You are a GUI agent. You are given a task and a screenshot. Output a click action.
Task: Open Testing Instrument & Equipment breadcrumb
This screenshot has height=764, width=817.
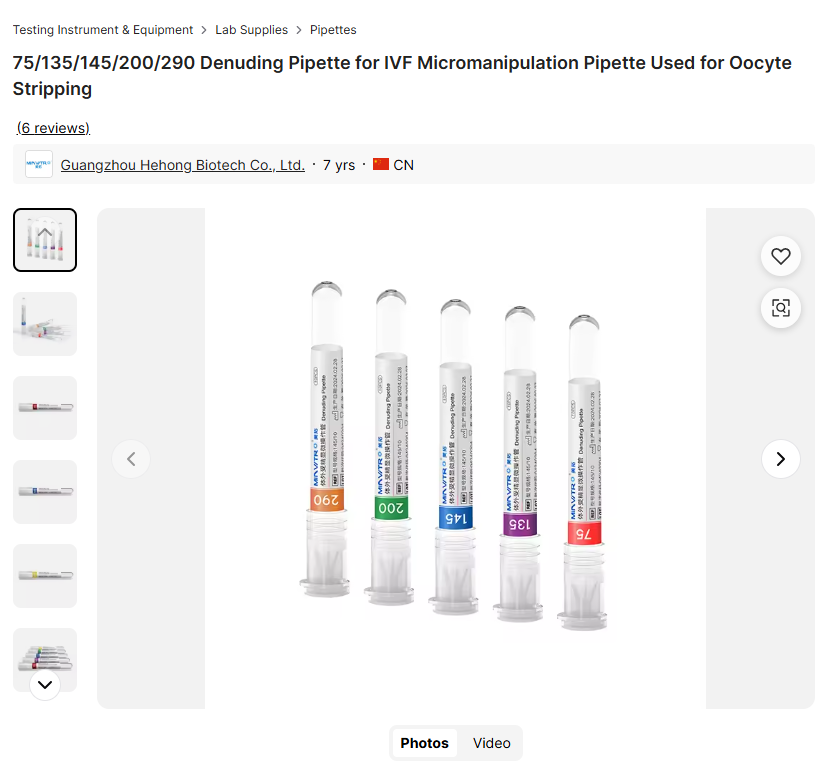(103, 30)
